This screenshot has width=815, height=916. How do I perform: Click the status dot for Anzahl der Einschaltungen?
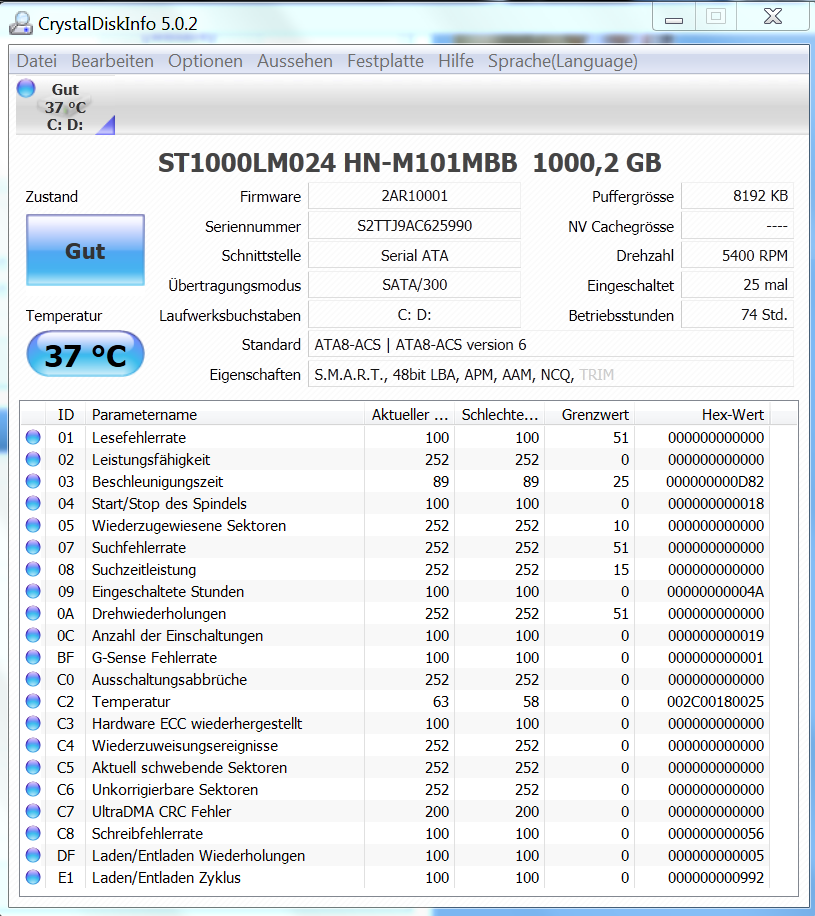[33, 635]
